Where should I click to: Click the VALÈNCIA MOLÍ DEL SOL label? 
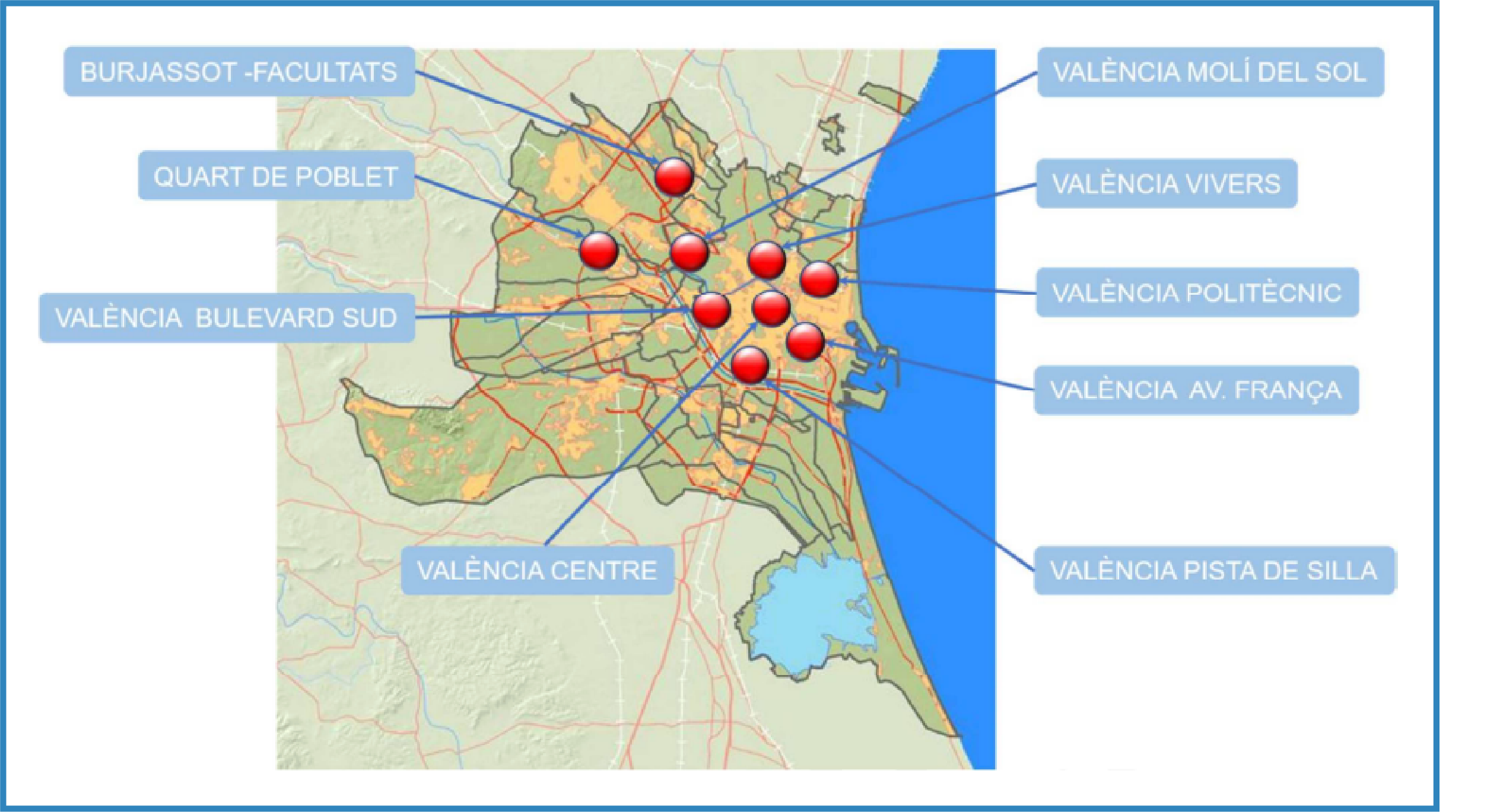(x=1210, y=72)
